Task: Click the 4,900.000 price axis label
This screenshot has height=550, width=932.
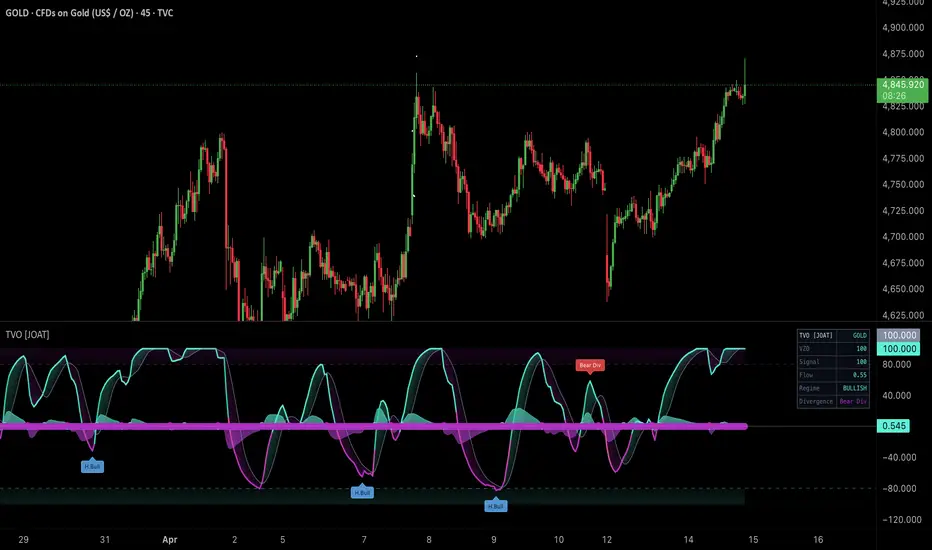Action: (903, 27)
